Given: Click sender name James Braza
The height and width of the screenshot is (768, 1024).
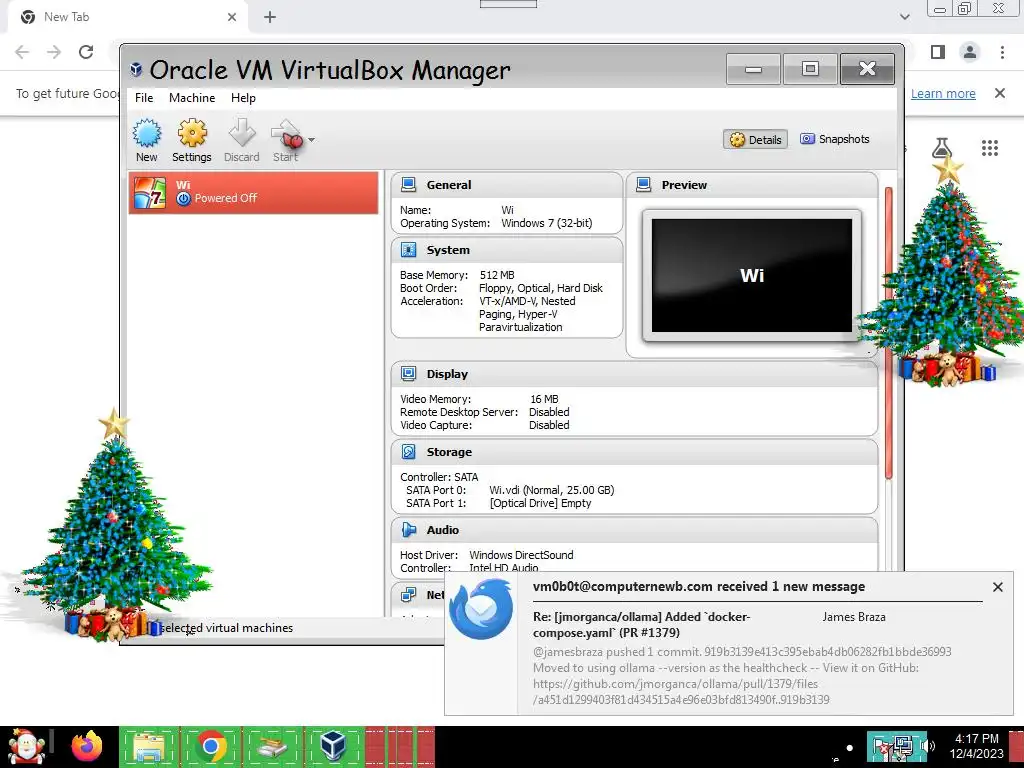Looking at the screenshot, I should 854,616.
